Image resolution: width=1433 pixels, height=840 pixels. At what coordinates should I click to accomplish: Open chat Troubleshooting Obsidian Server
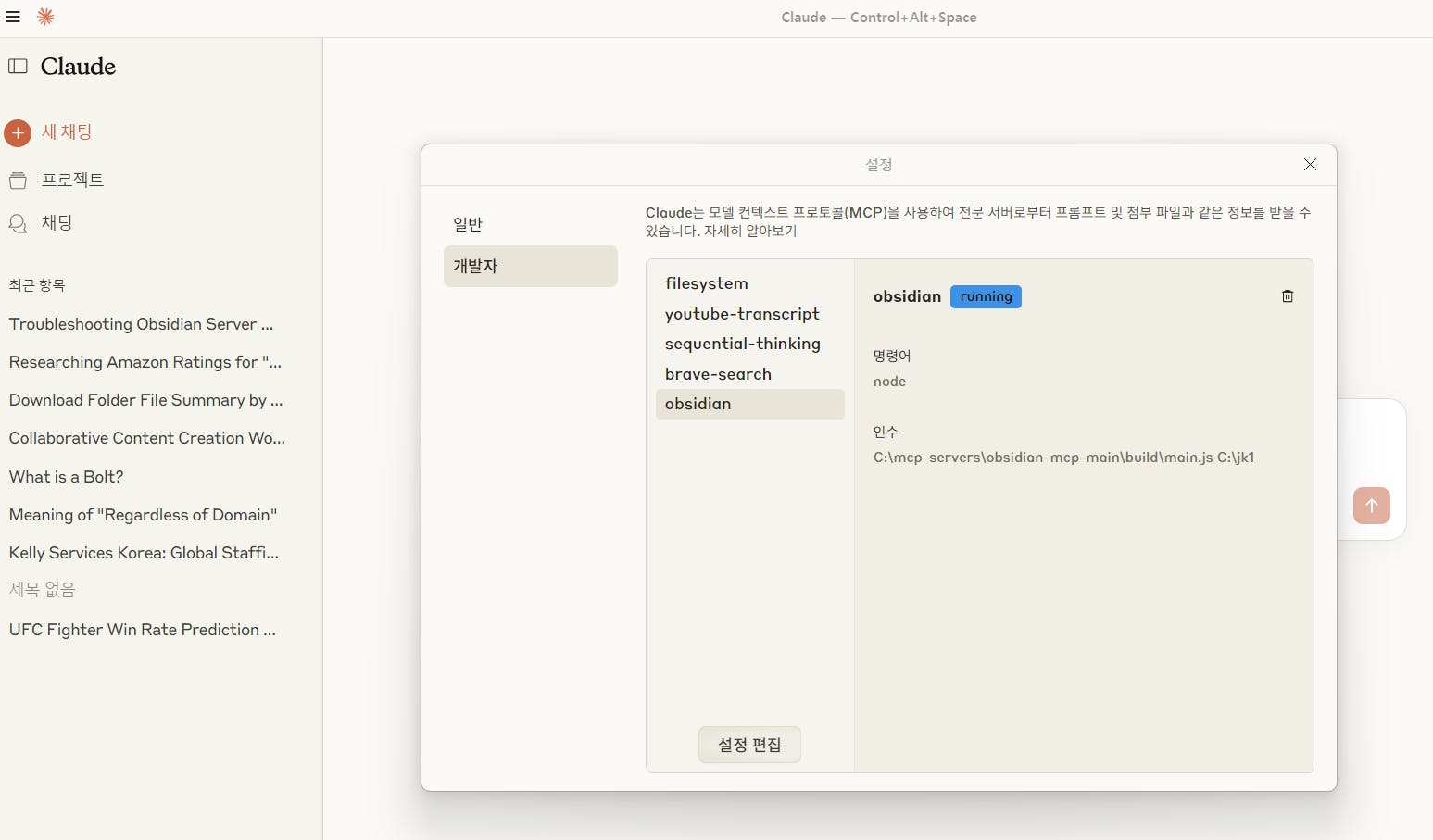pyautogui.click(x=142, y=324)
